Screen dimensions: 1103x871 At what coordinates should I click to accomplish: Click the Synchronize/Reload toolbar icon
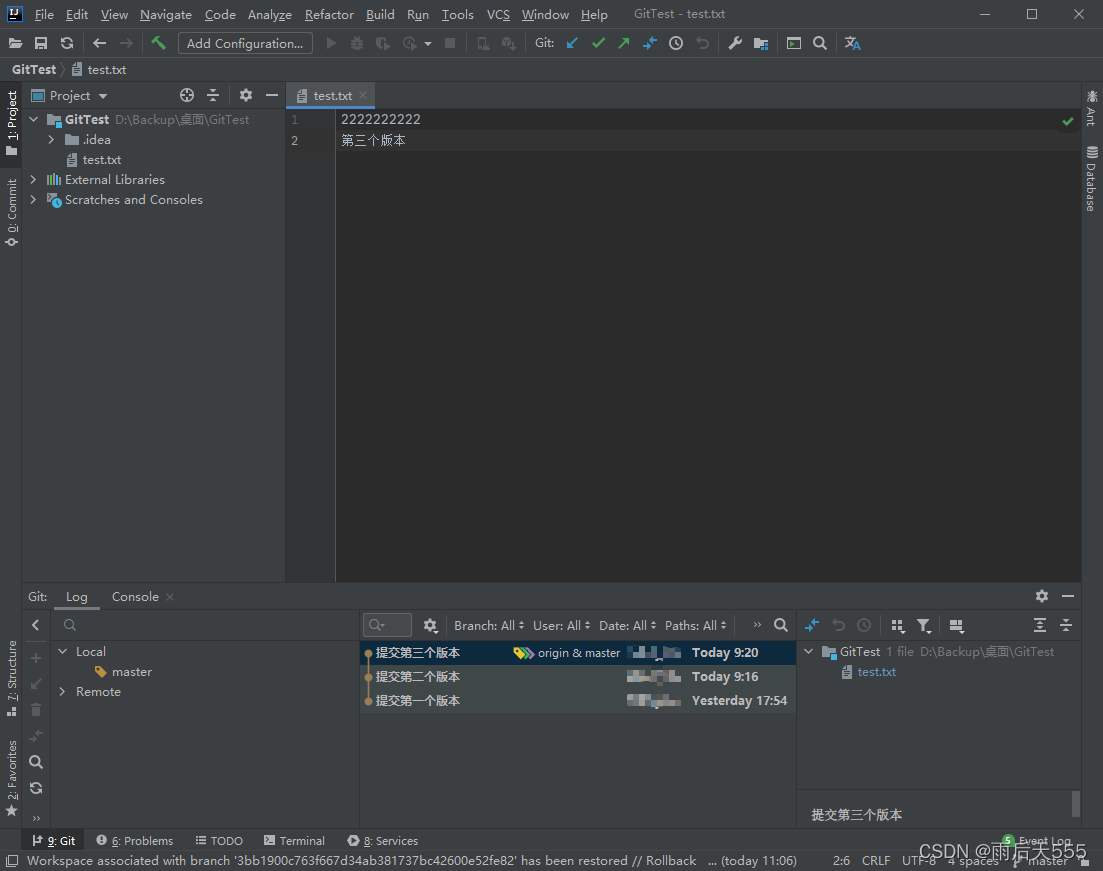67,44
